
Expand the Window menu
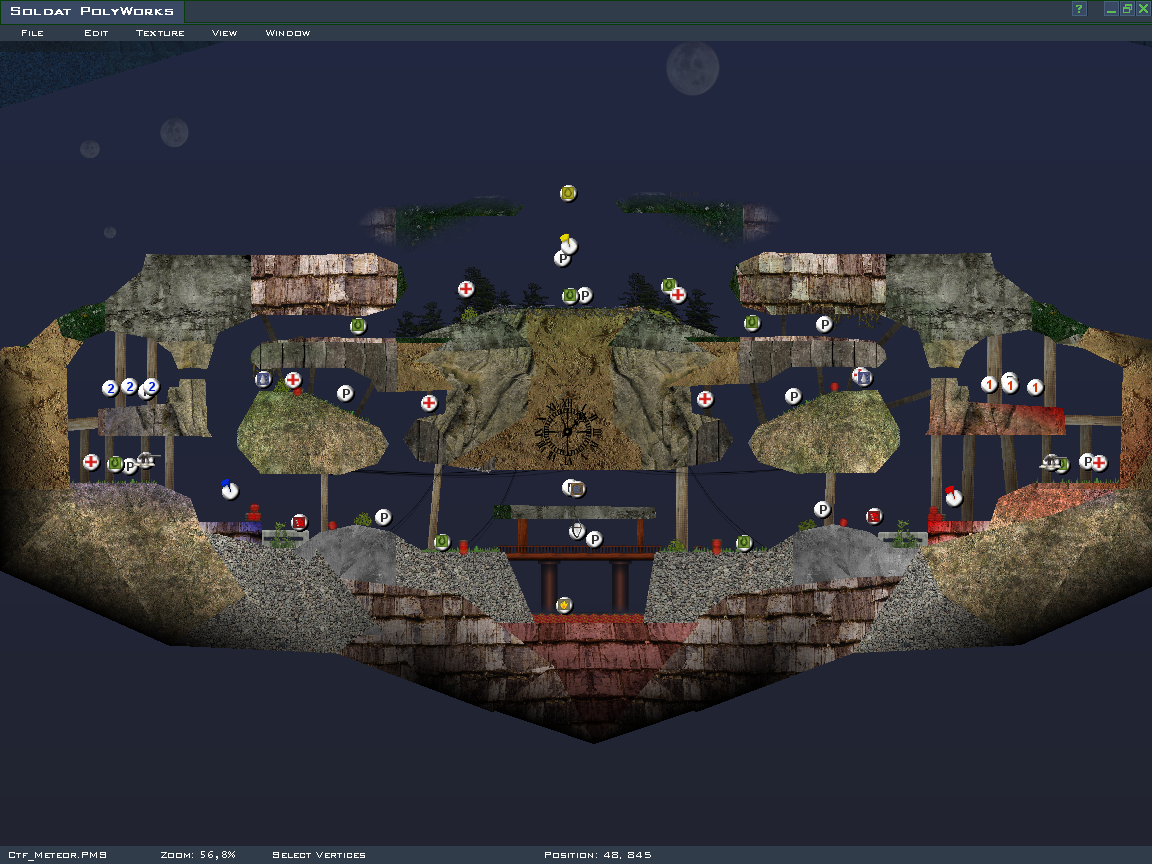tap(288, 33)
